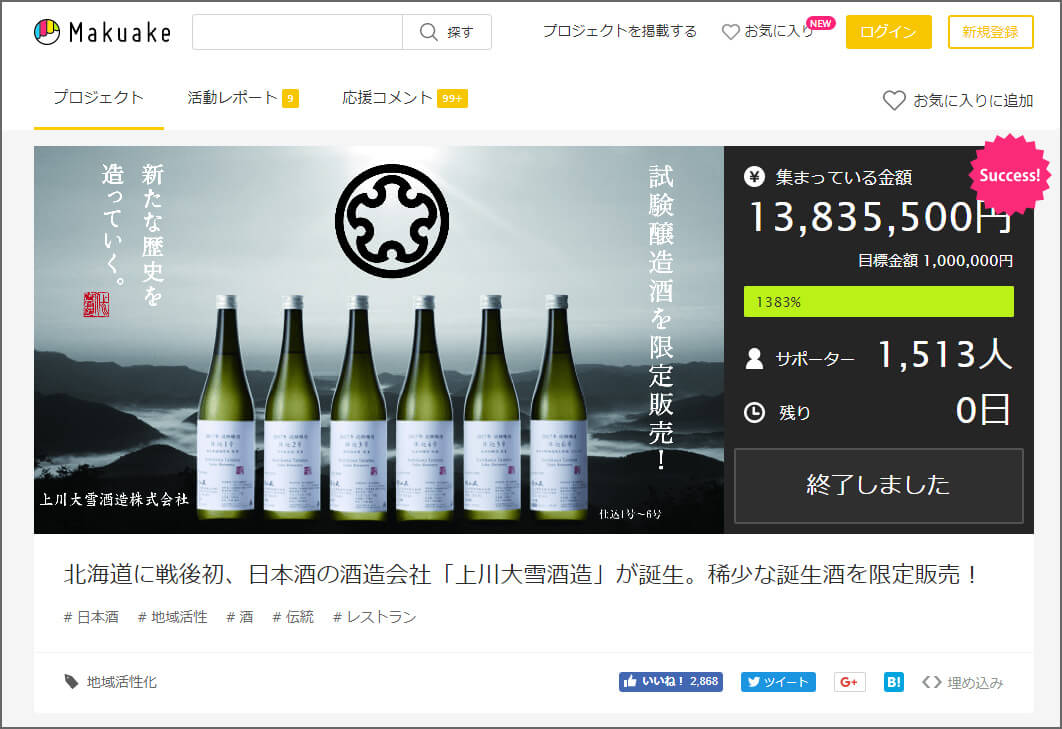Click the Google+ share icon
Viewport: 1062px width, 729px height.
849,682
